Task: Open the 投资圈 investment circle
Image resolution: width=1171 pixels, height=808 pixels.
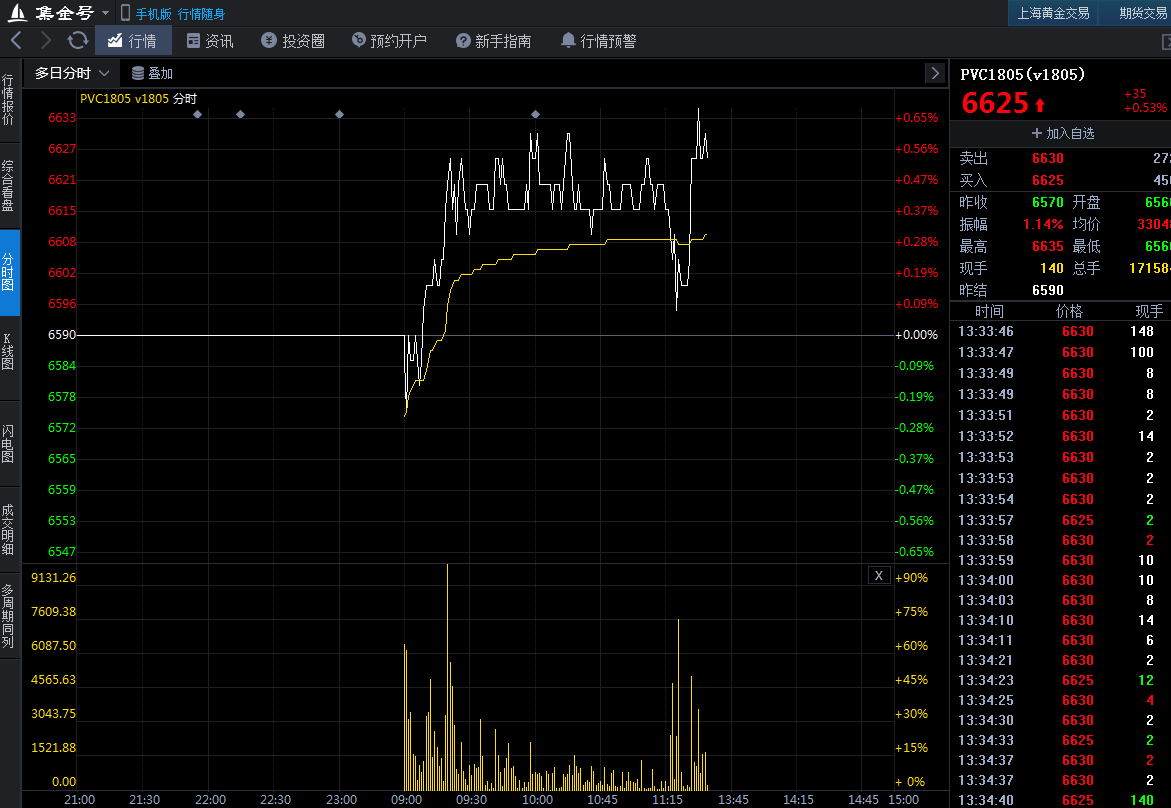Action: [293, 41]
